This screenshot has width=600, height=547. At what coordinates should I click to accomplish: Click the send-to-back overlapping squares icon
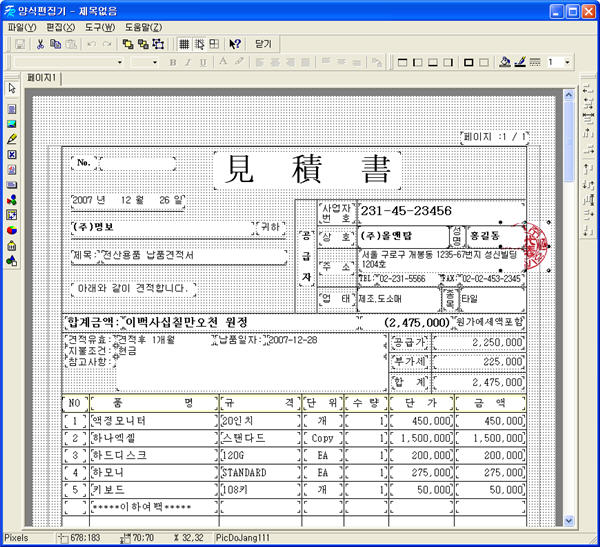click(143, 44)
